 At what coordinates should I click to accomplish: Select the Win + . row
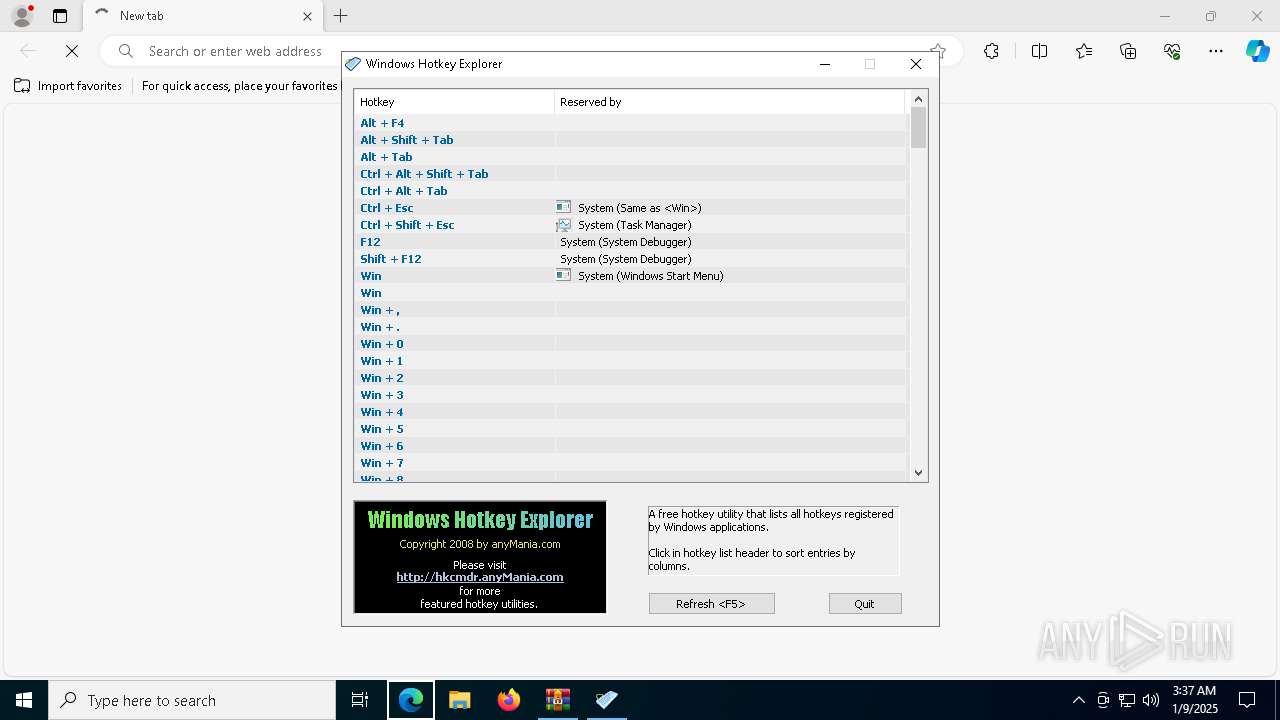[631, 327]
